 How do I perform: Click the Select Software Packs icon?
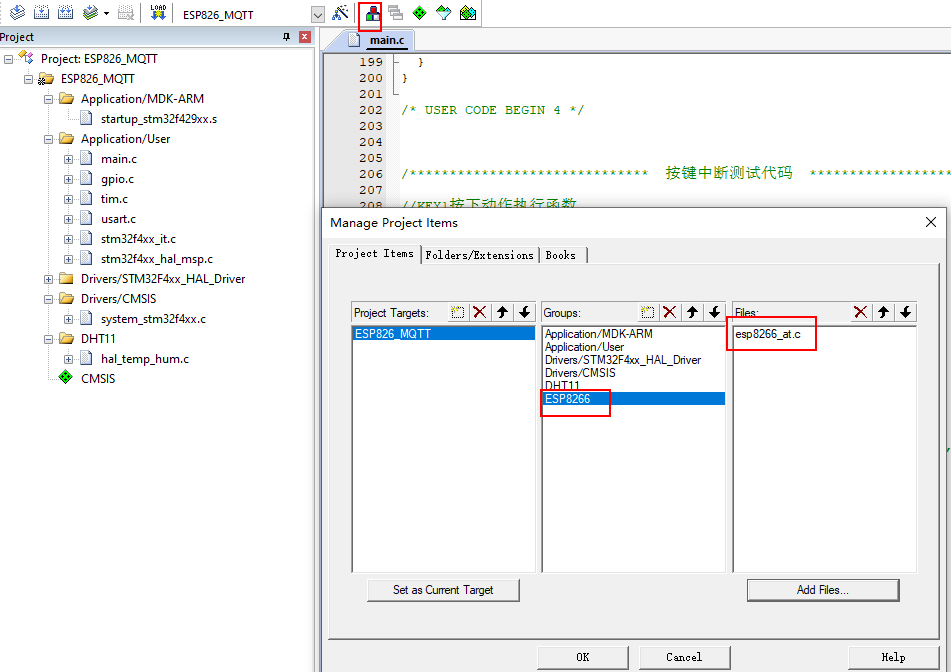point(443,12)
